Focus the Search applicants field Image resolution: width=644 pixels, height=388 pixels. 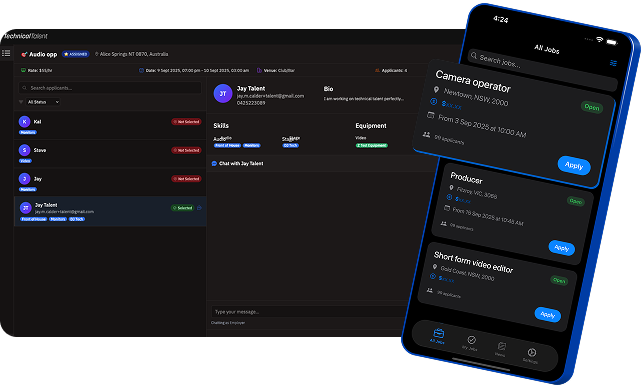pos(110,88)
